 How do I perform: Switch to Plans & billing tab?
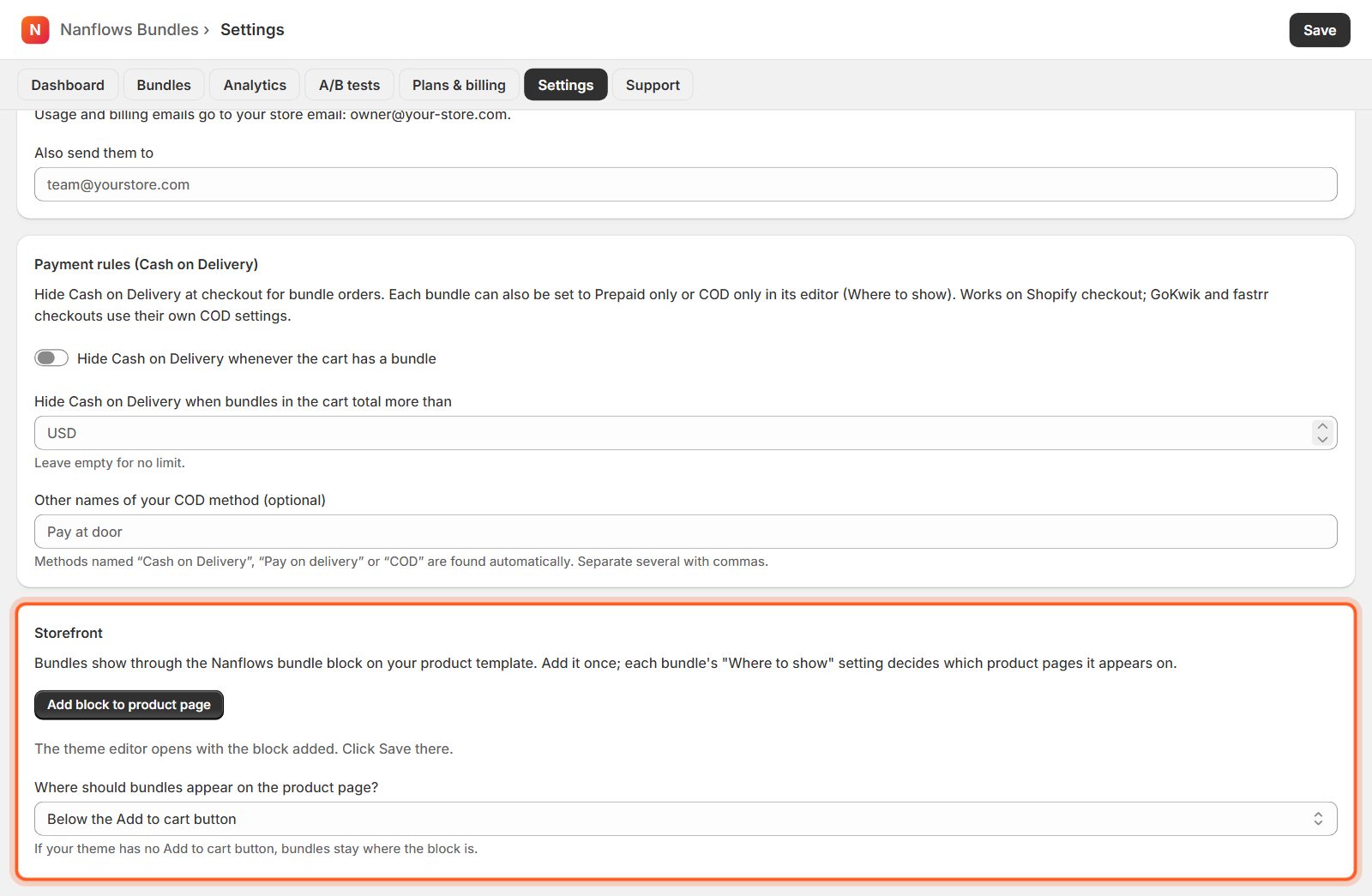459,85
